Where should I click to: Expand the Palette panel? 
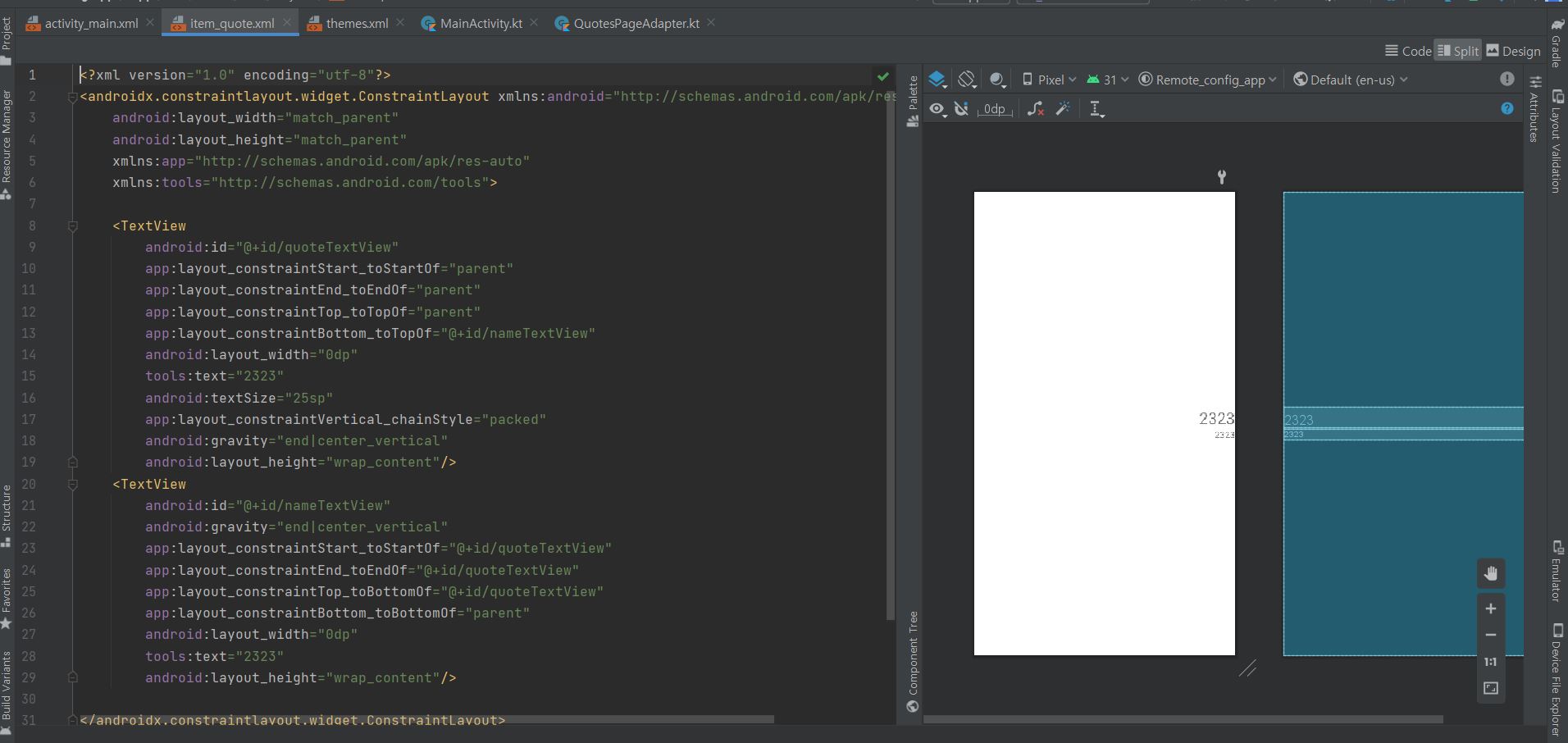tap(913, 101)
